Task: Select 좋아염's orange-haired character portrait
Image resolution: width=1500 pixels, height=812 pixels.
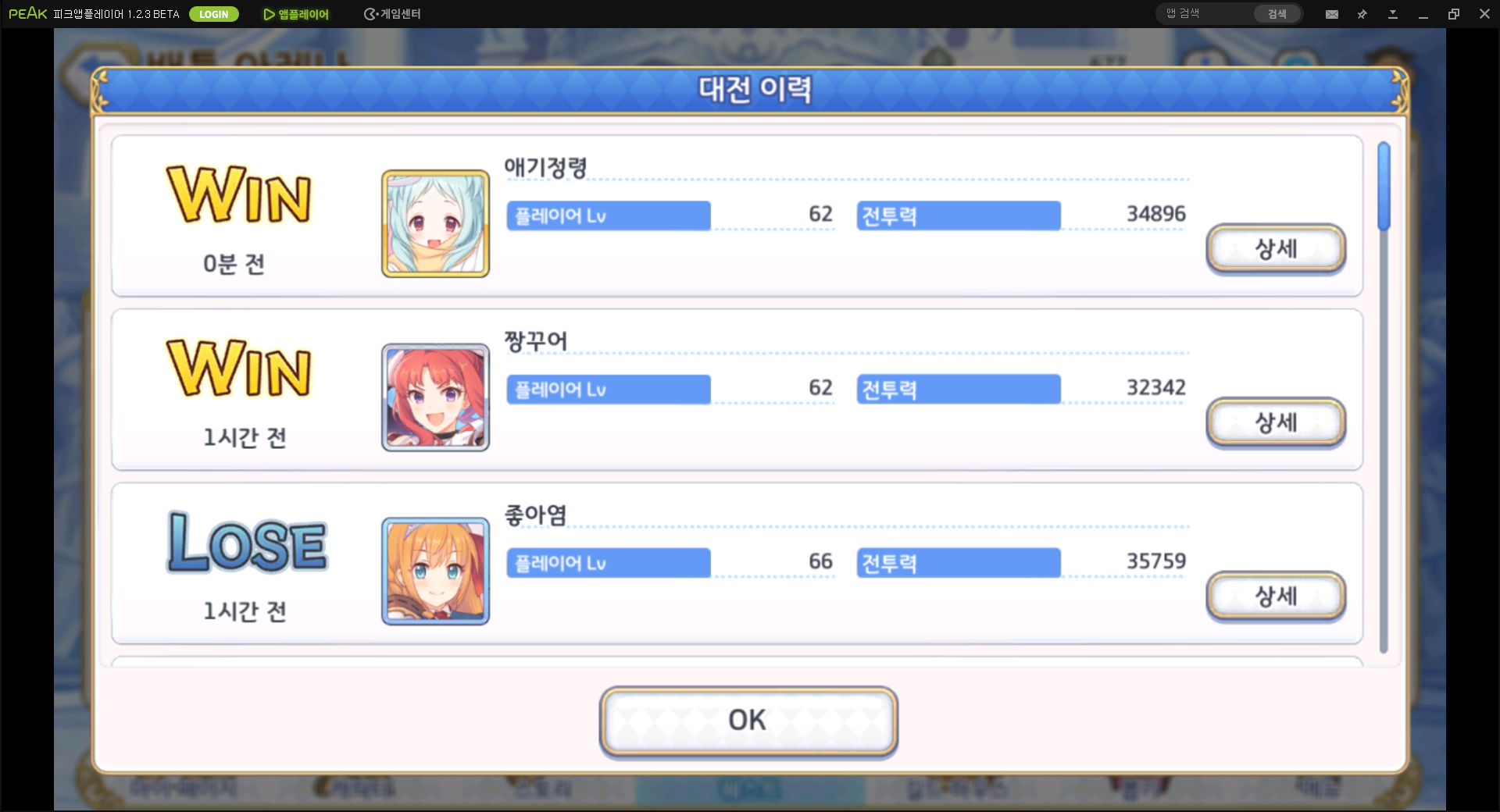Action: pos(435,572)
